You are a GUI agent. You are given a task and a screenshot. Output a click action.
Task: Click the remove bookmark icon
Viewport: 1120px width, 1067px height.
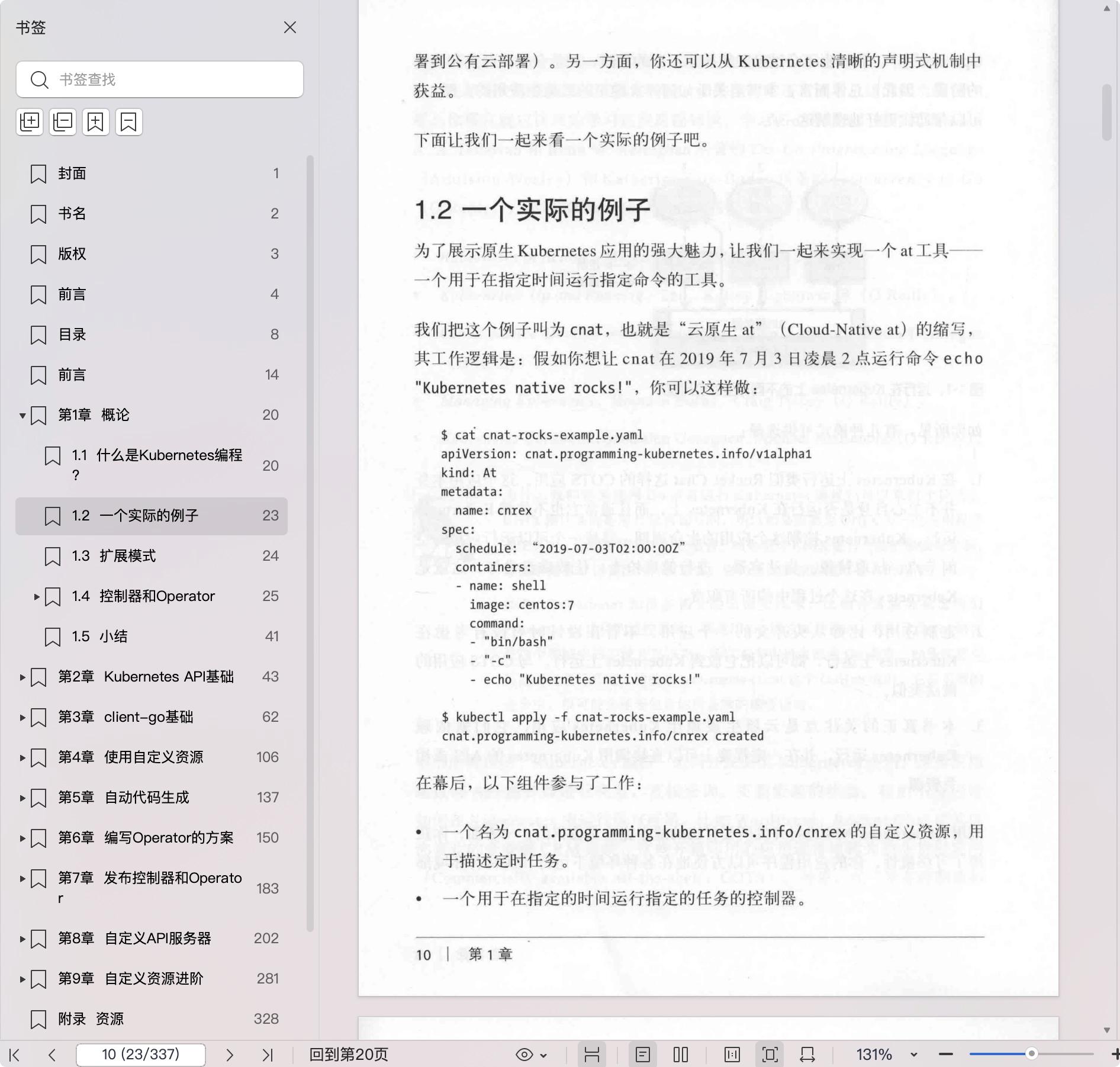pos(129,122)
